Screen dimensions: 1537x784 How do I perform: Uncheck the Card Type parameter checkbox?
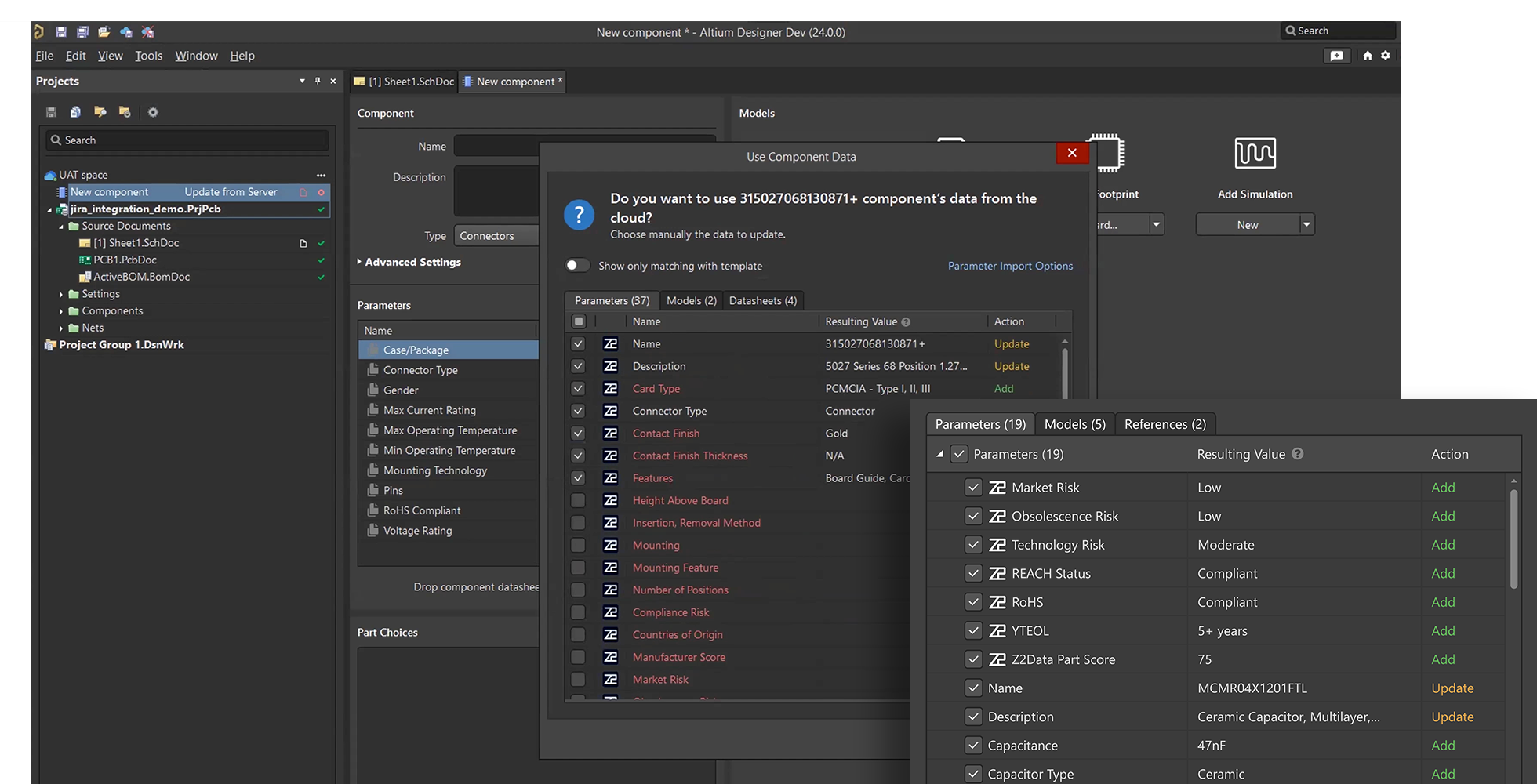578,389
